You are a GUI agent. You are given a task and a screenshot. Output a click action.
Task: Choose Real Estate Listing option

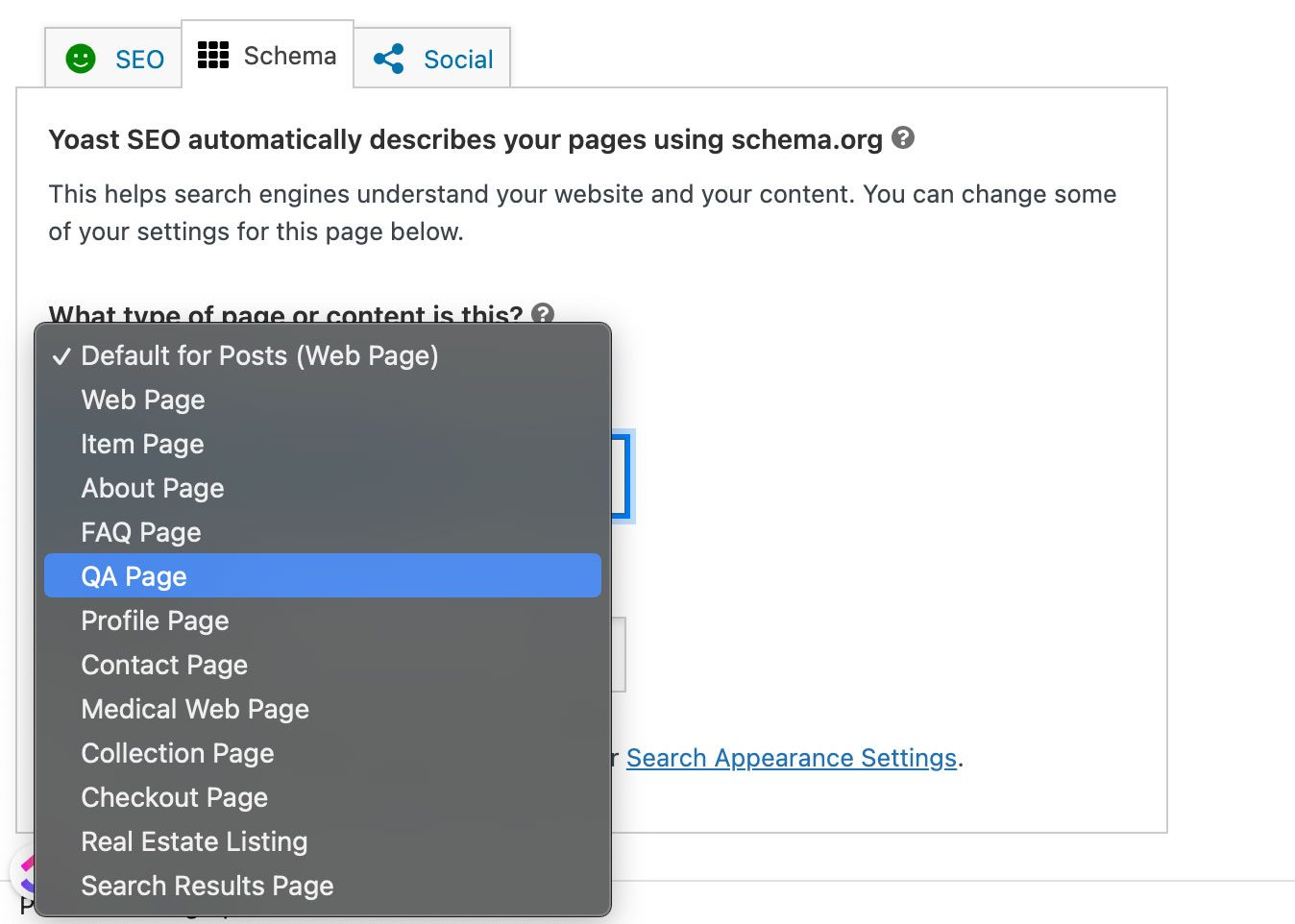pos(194,841)
